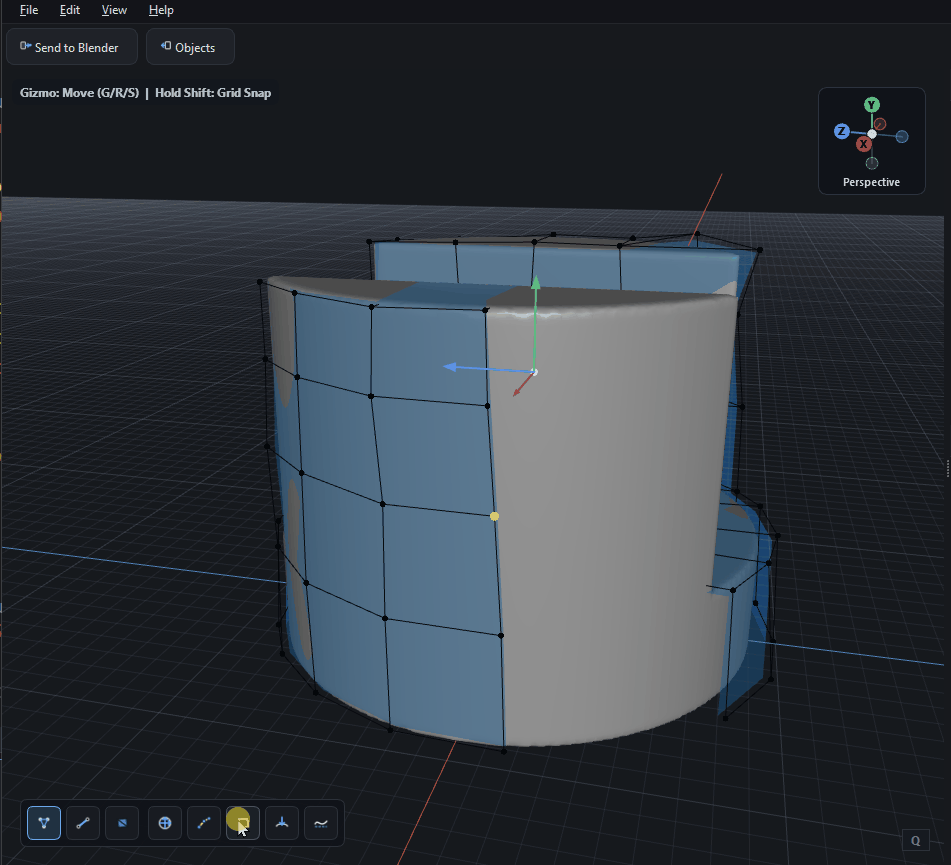The image size is (951, 865).
Task: Open the View menu
Action: point(114,10)
